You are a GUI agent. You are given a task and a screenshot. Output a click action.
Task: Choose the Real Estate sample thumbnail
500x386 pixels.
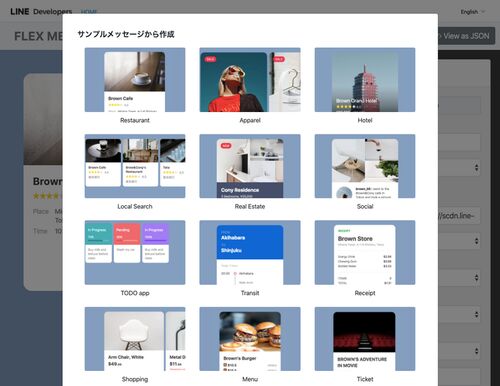tap(250, 166)
